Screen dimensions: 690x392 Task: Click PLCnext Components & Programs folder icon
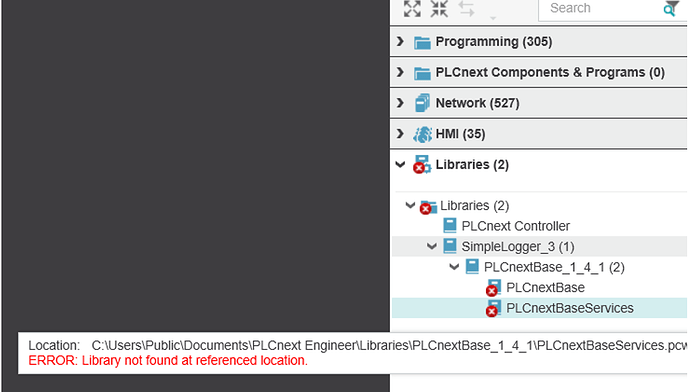point(422,73)
